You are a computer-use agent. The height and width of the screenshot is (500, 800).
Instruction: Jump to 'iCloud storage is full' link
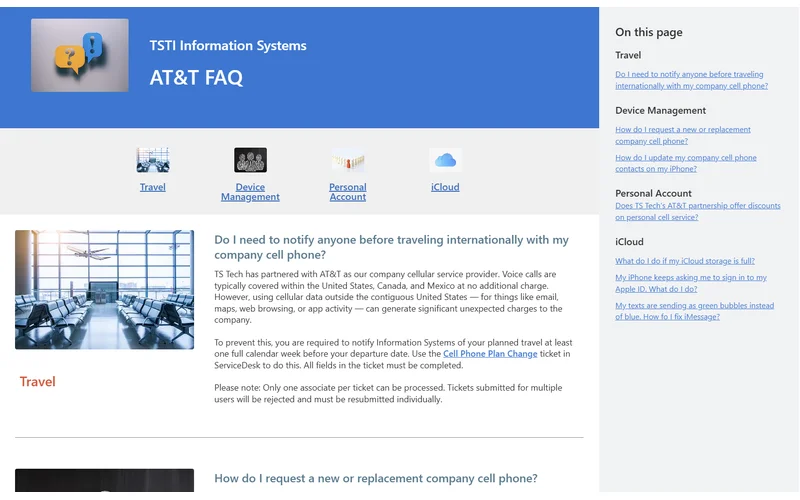(x=685, y=261)
